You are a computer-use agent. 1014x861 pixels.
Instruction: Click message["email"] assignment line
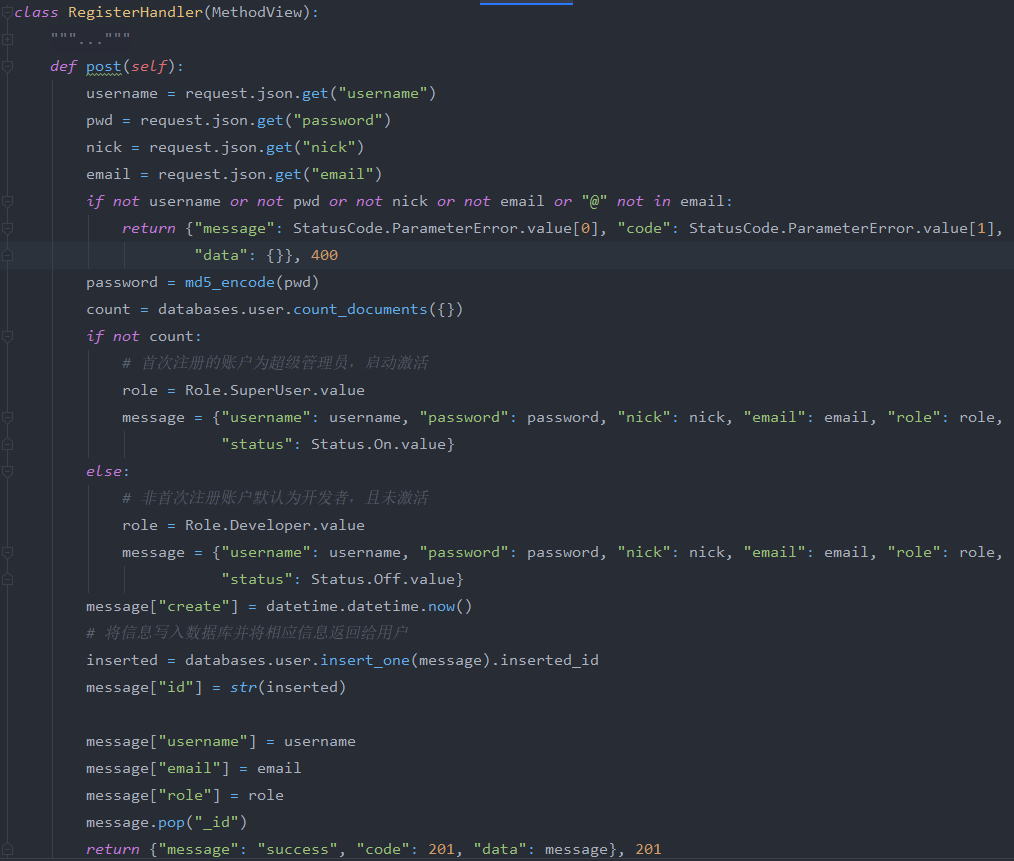point(193,768)
